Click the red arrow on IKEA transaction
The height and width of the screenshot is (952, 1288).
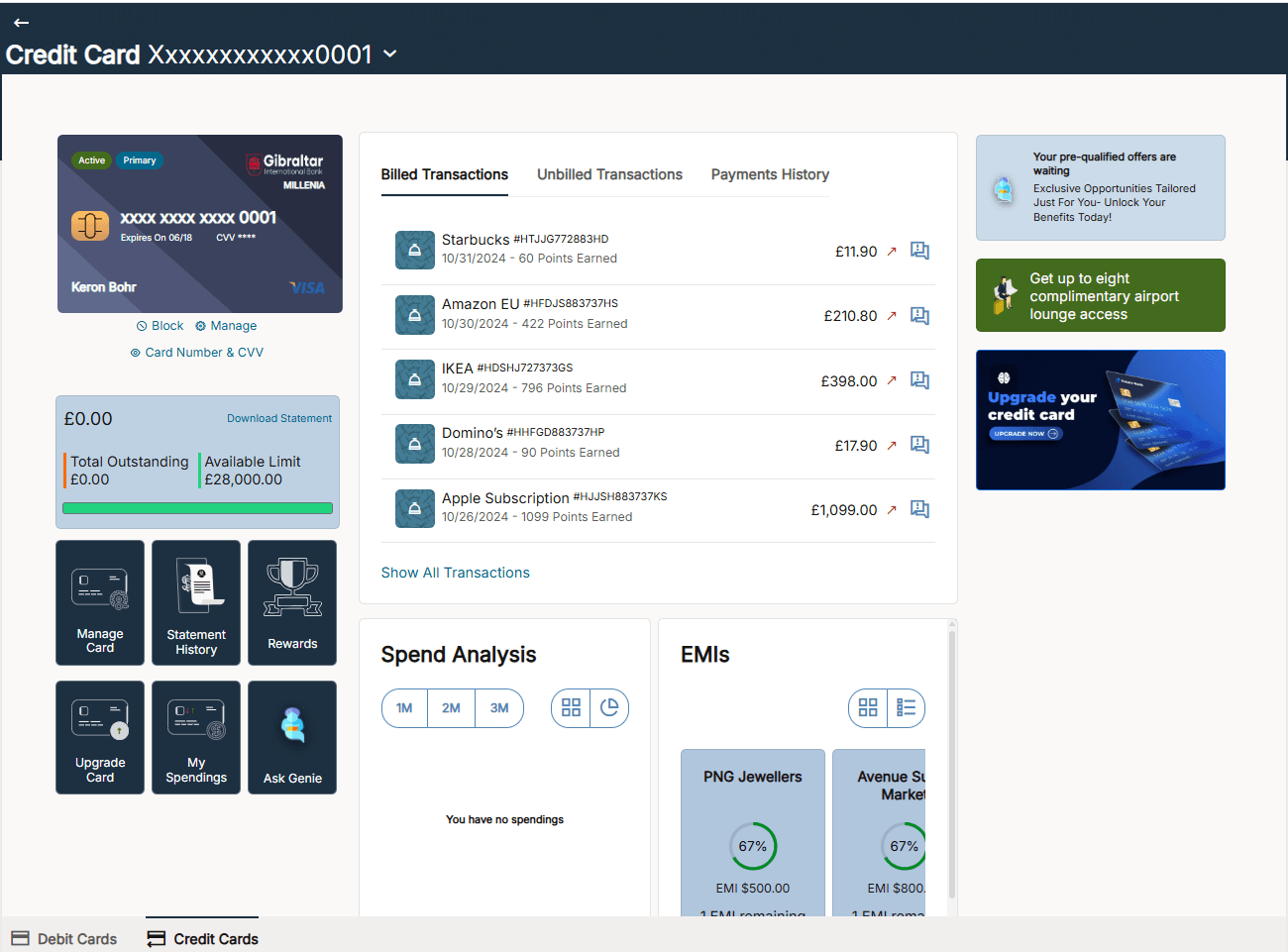(x=892, y=380)
